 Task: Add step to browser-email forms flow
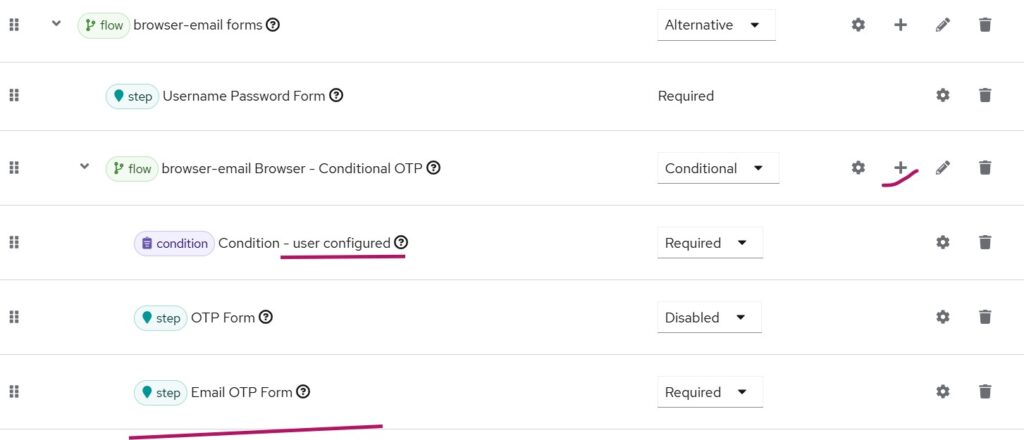coord(900,25)
